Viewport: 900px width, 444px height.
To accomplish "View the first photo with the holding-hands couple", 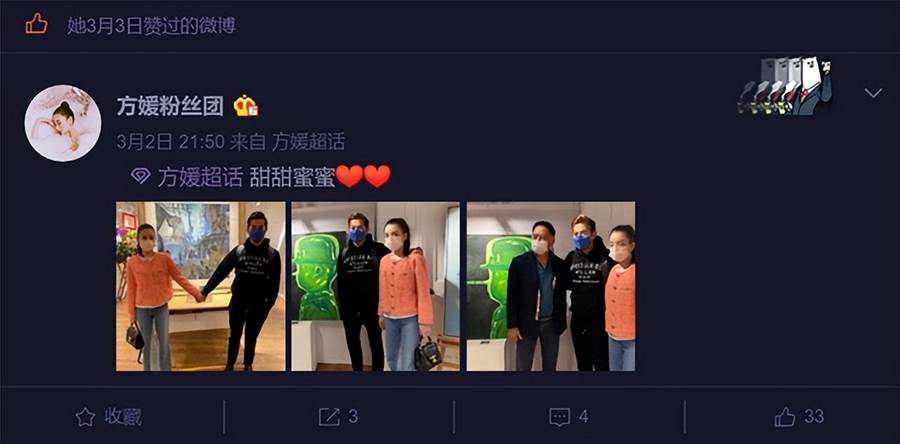I will click(200, 286).
